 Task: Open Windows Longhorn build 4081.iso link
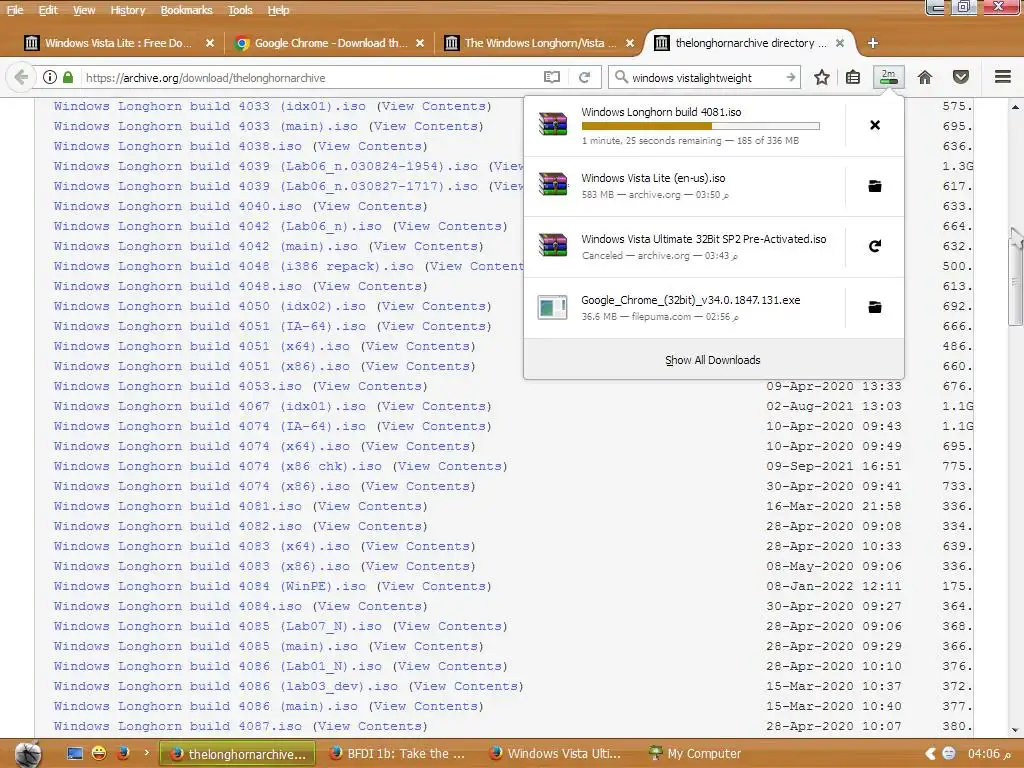(178, 506)
